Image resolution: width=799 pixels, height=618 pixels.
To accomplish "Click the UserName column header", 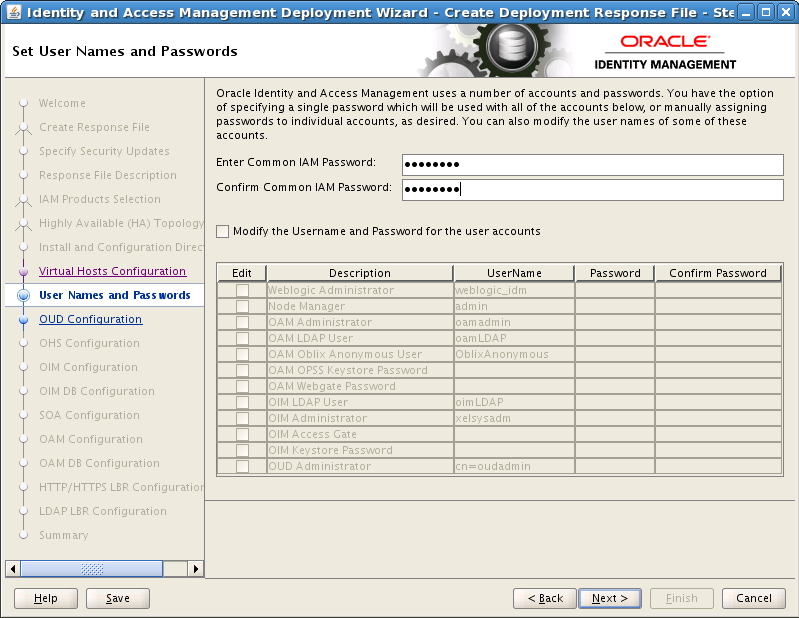I will coord(514,273).
